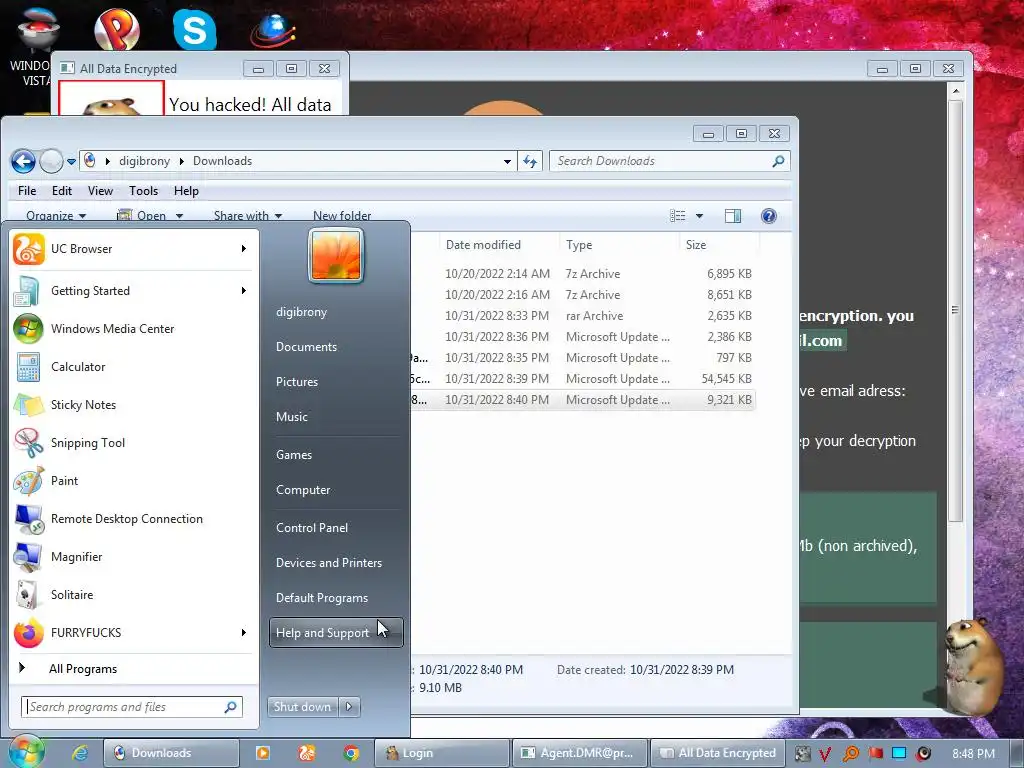1024x768 pixels.
Task: Click refresh button beside address bar
Action: (530, 161)
